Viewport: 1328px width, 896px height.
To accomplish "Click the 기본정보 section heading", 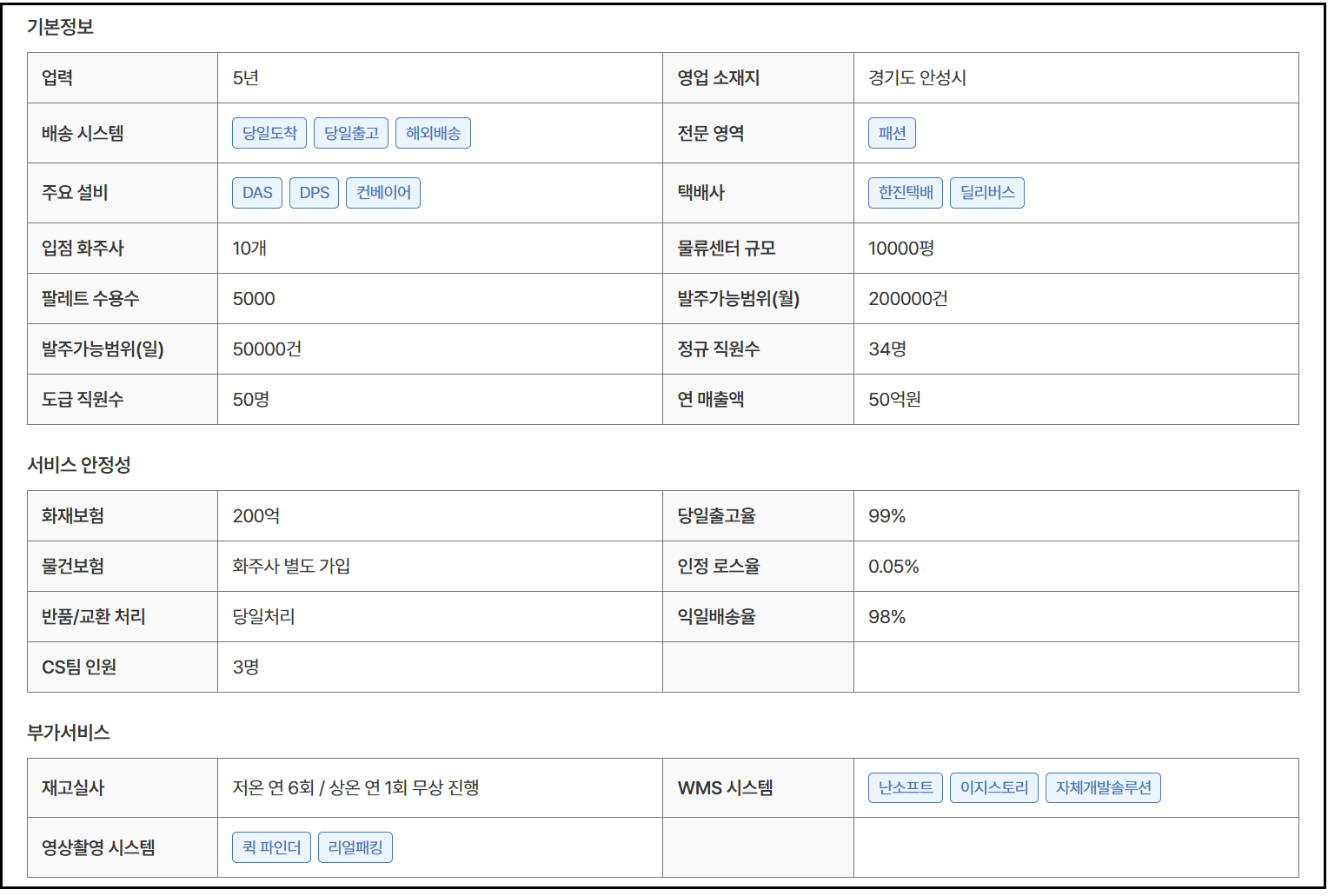I will [60, 27].
